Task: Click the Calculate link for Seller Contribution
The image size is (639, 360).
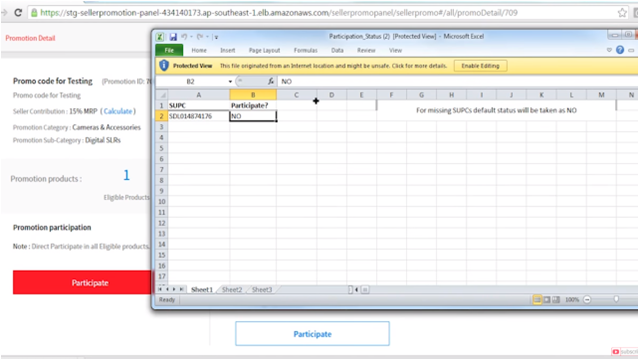Action: 118,111
